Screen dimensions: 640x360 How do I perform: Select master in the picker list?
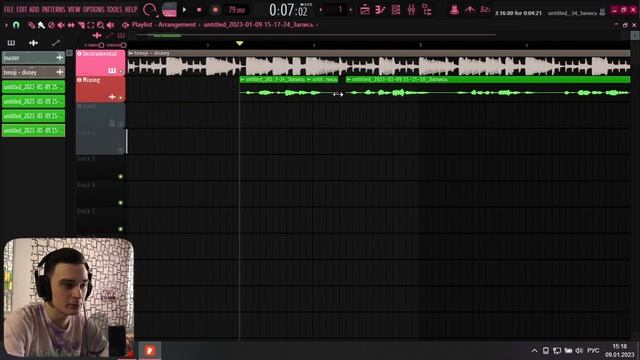33,58
